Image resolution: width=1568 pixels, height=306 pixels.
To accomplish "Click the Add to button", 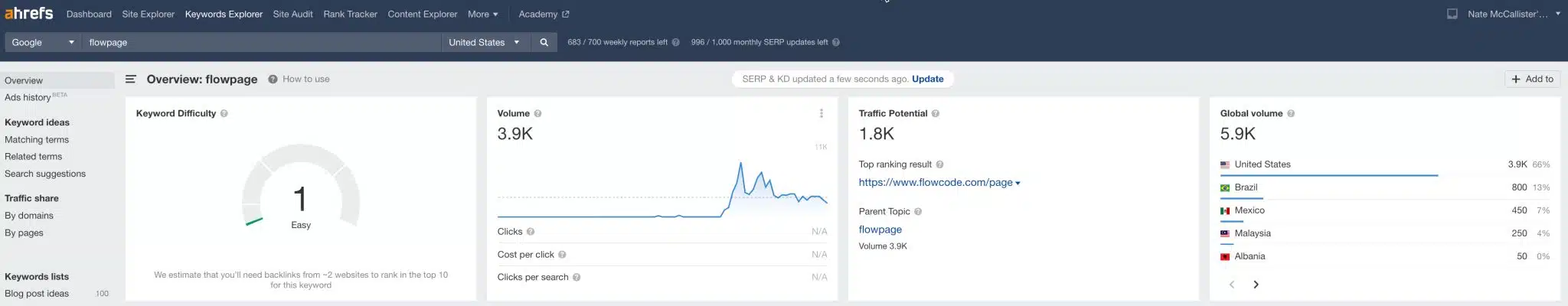I will (1532, 79).
